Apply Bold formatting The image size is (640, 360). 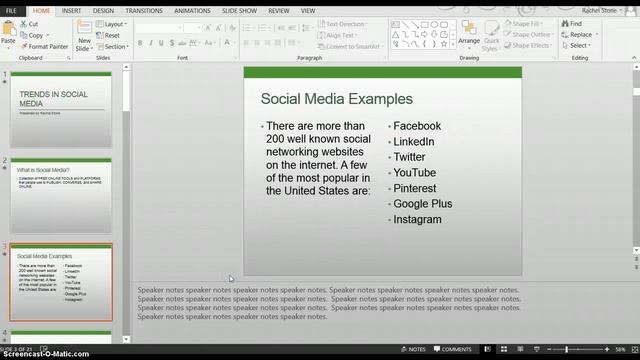tap(140, 43)
